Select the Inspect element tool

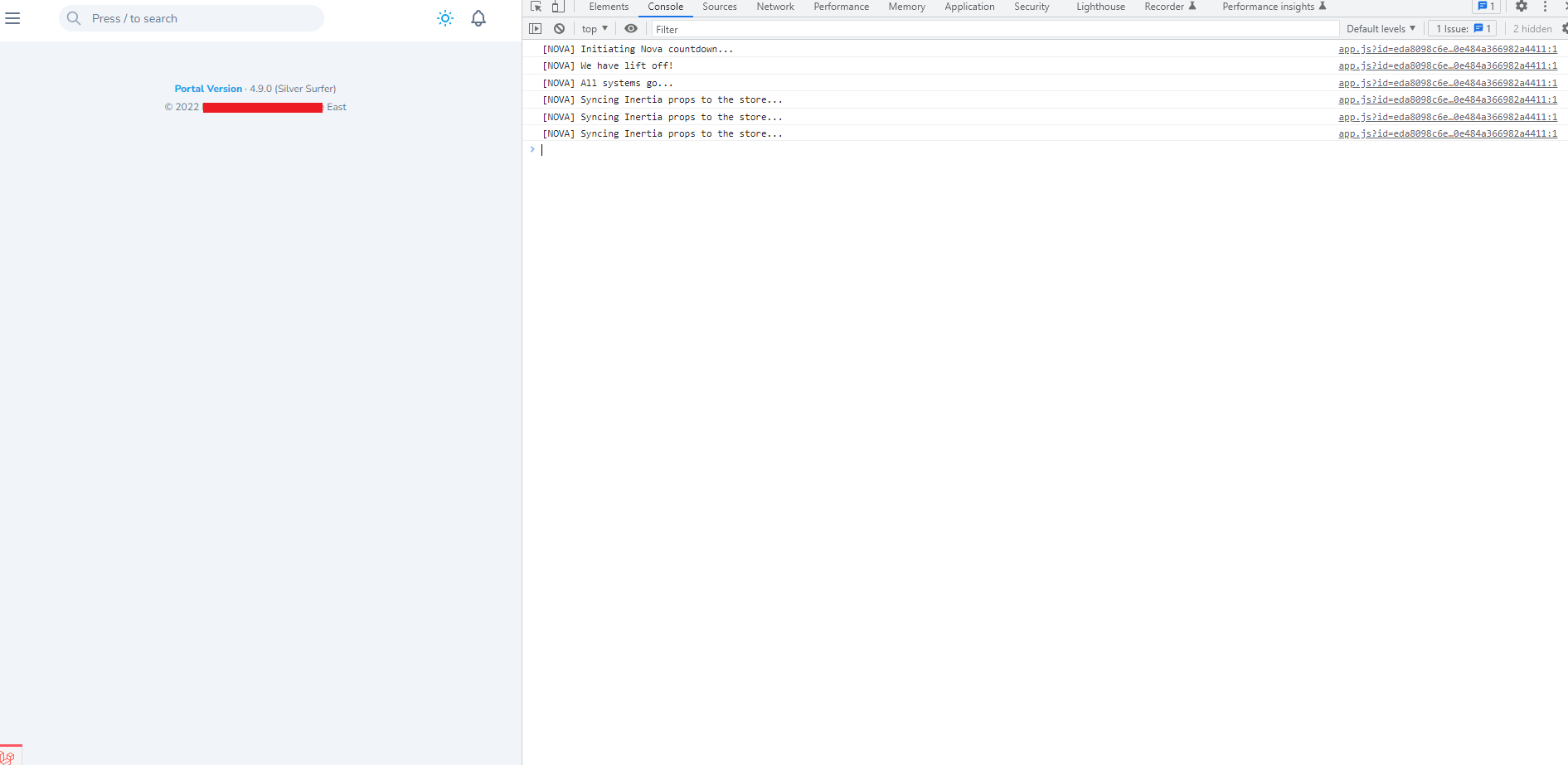536,7
